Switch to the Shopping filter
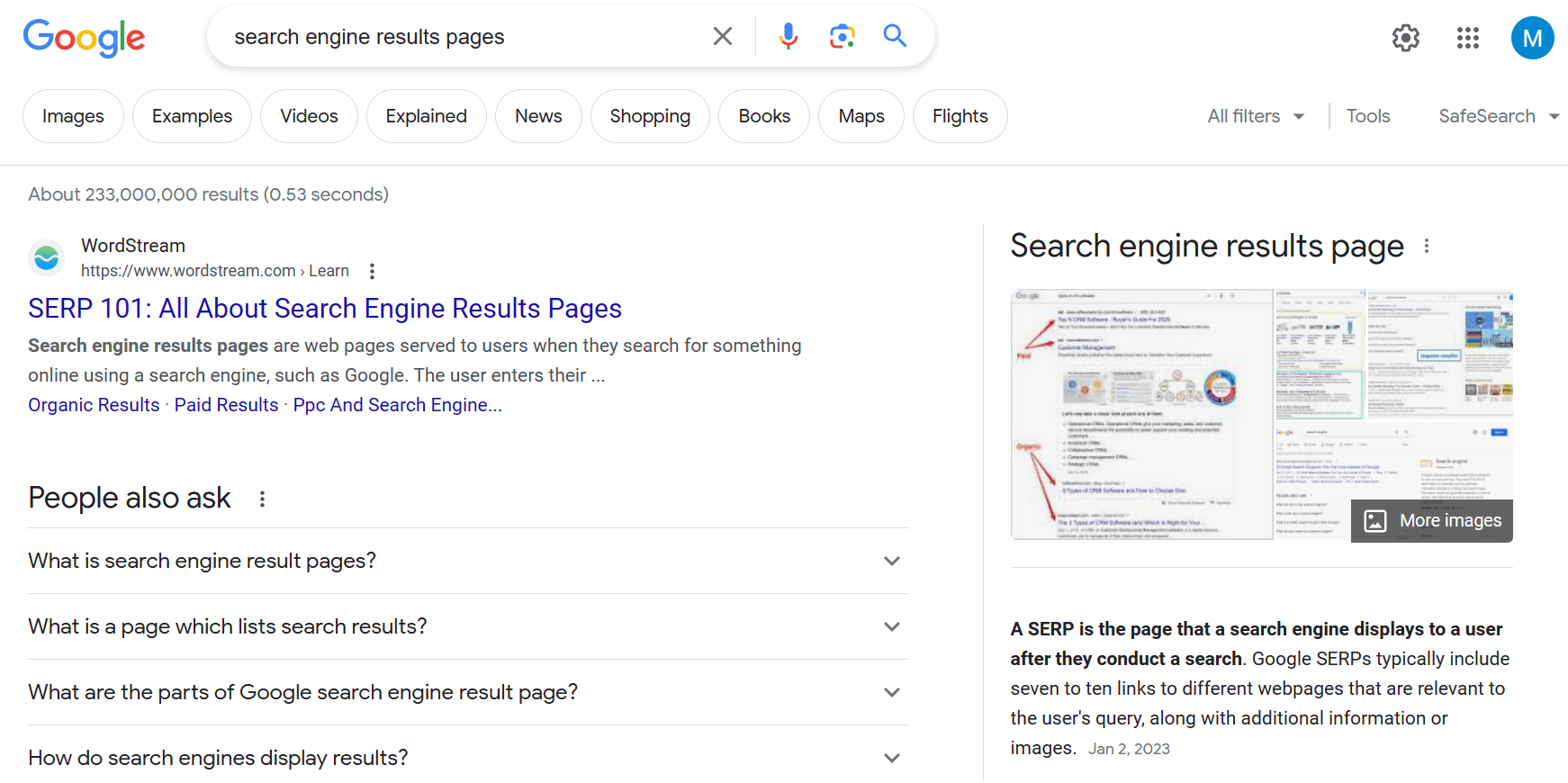The width and height of the screenshot is (1568, 783). click(650, 116)
